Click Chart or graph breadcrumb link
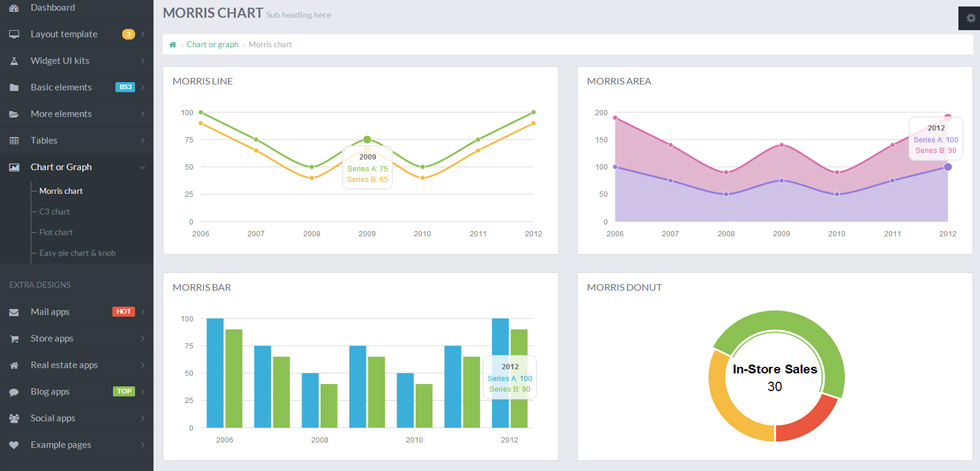Viewport: 980px width, 471px height. 212,45
